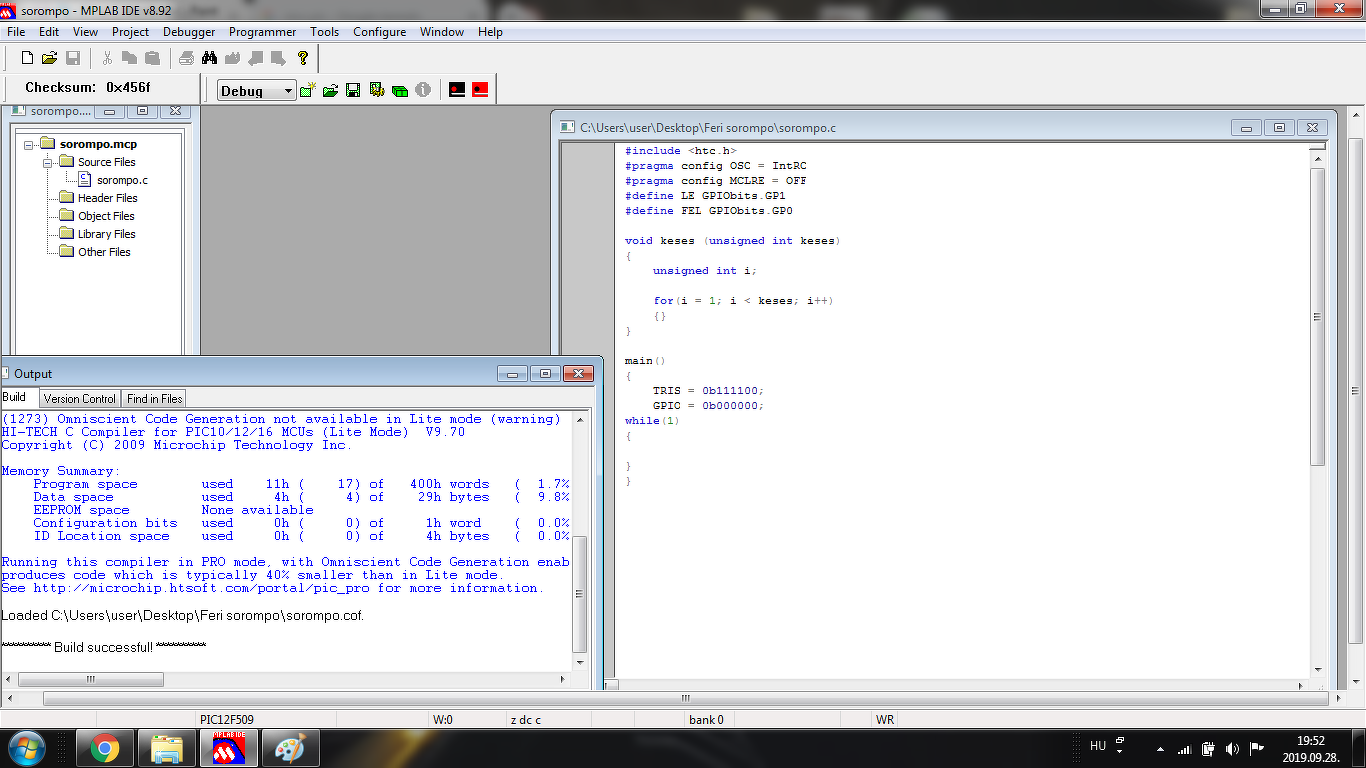Collapse the Source Files folder
The width and height of the screenshot is (1366, 768).
(47, 162)
